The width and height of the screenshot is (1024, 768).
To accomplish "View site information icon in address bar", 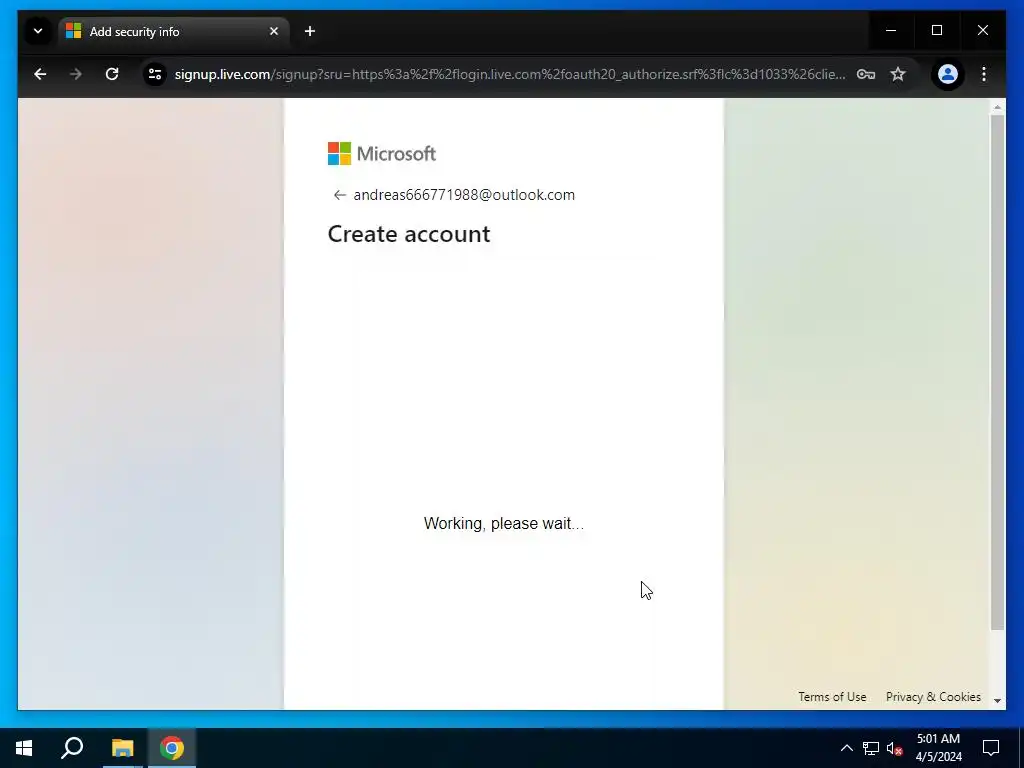I will 155,74.
